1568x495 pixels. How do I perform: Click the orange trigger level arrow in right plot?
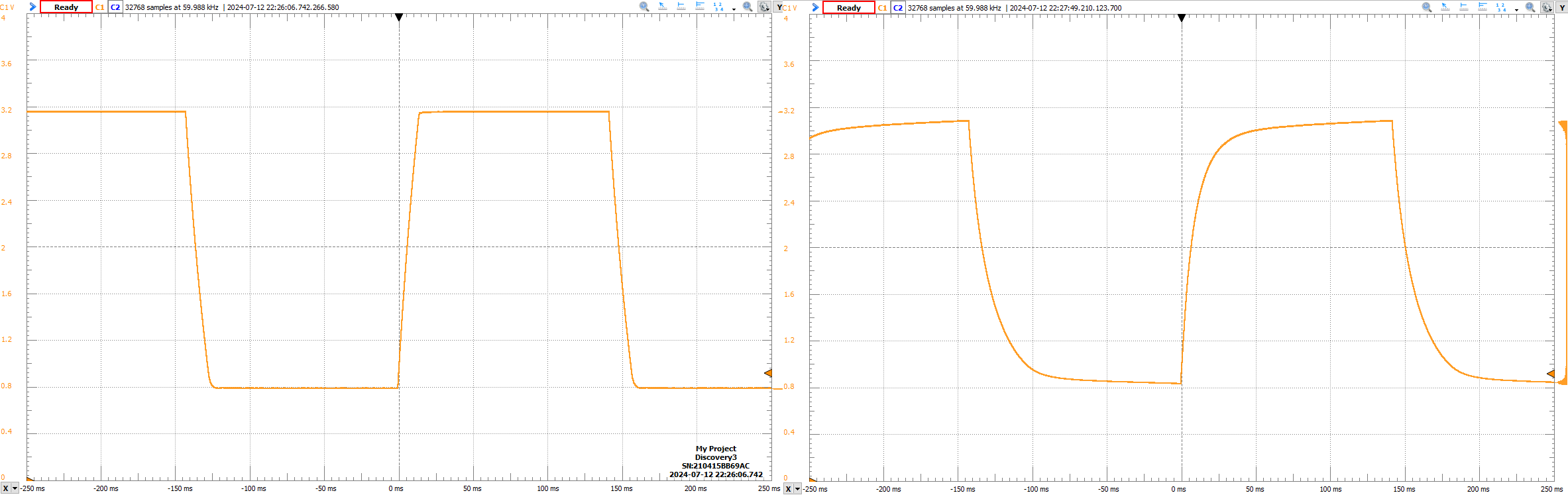coord(1551,374)
